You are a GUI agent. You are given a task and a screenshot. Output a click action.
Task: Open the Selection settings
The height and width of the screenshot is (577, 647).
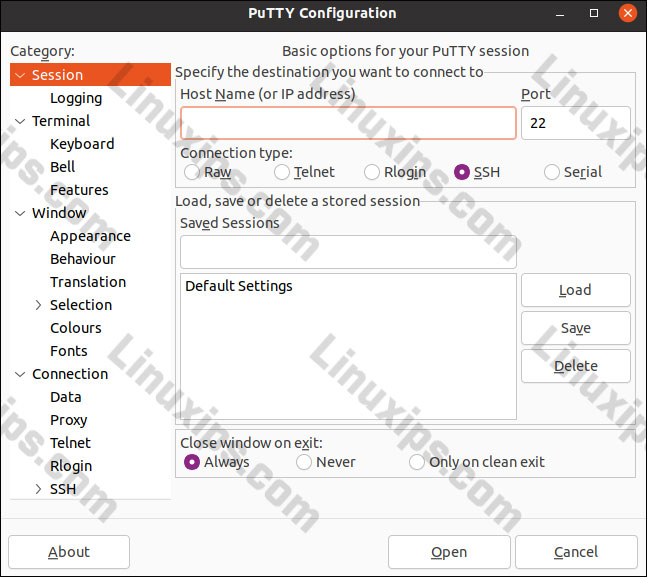tap(81, 305)
